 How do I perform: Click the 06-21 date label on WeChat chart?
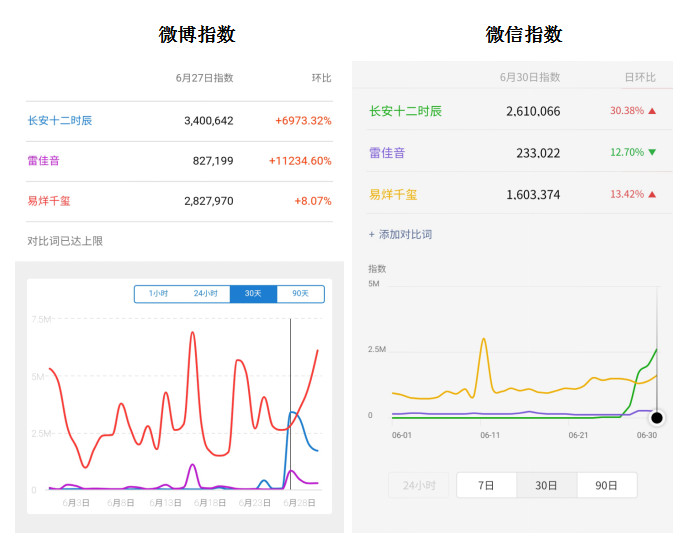point(578,435)
